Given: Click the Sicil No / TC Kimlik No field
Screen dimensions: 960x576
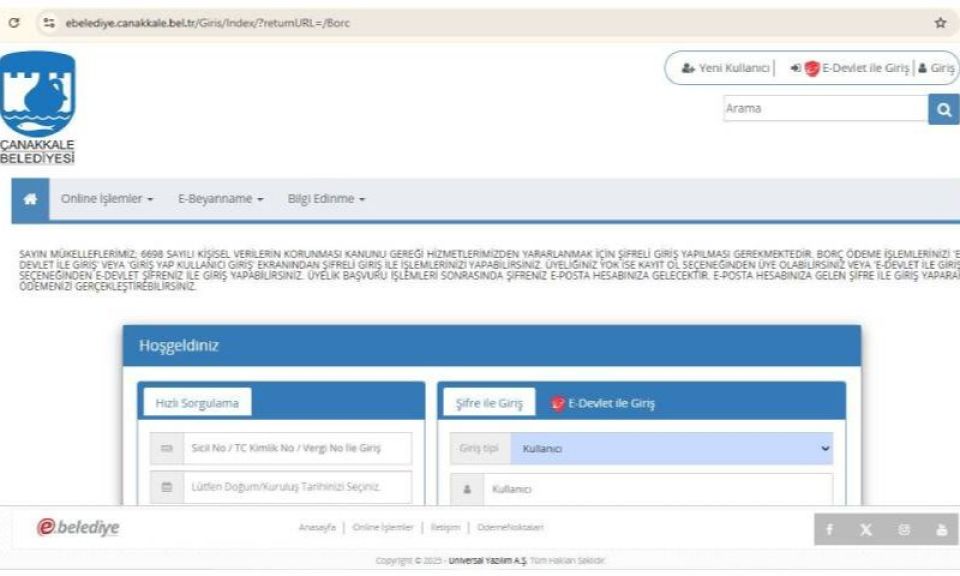Looking at the screenshot, I should click(285, 449).
